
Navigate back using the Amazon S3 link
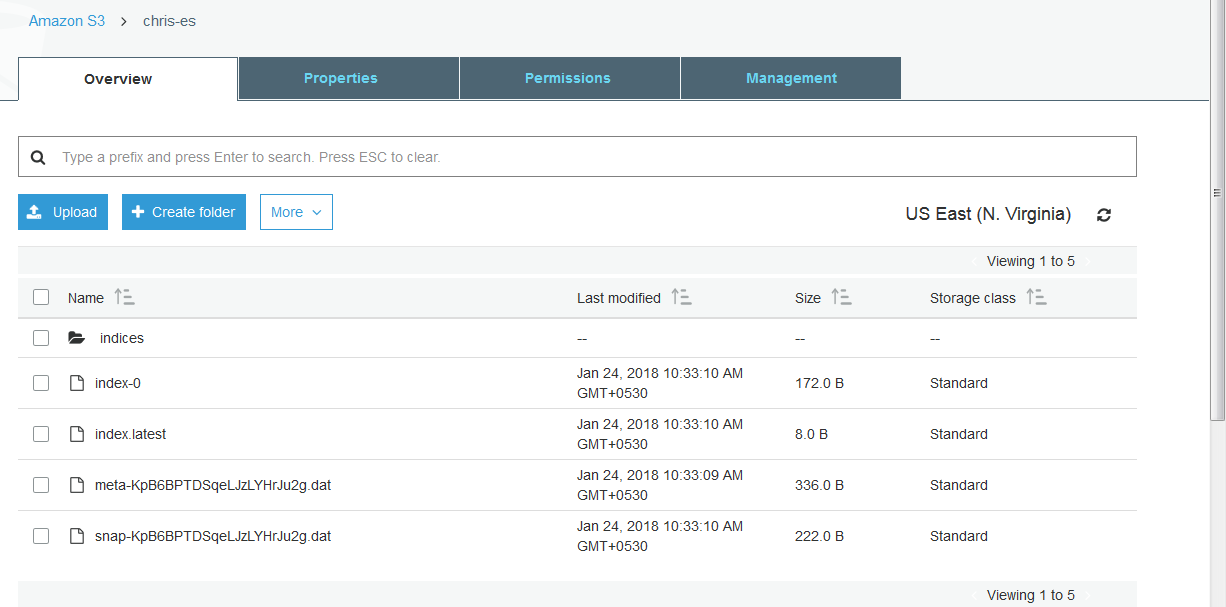coord(66,20)
